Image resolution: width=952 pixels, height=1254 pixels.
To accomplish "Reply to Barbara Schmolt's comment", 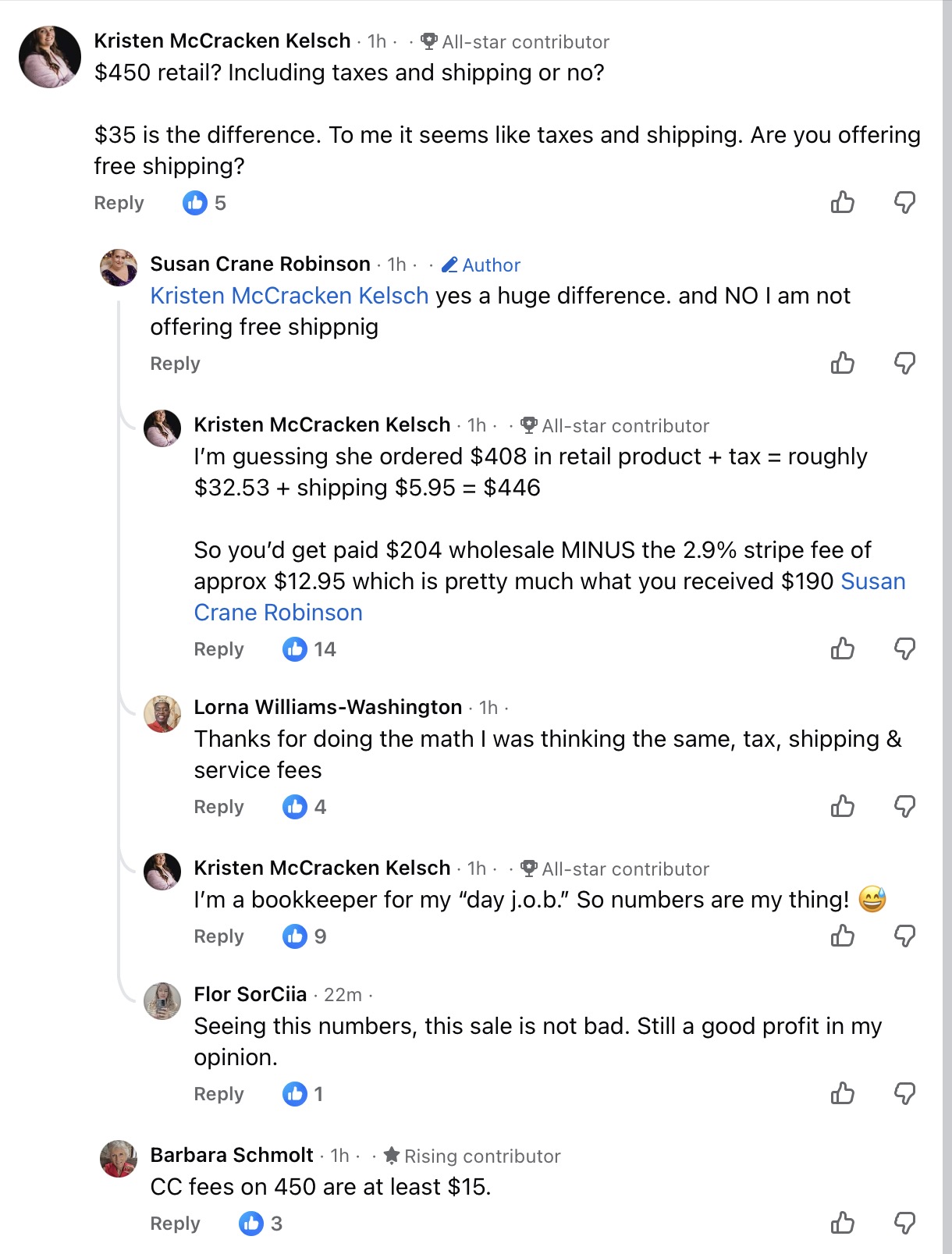I will pyautogui.click(x=175, y=1224).
